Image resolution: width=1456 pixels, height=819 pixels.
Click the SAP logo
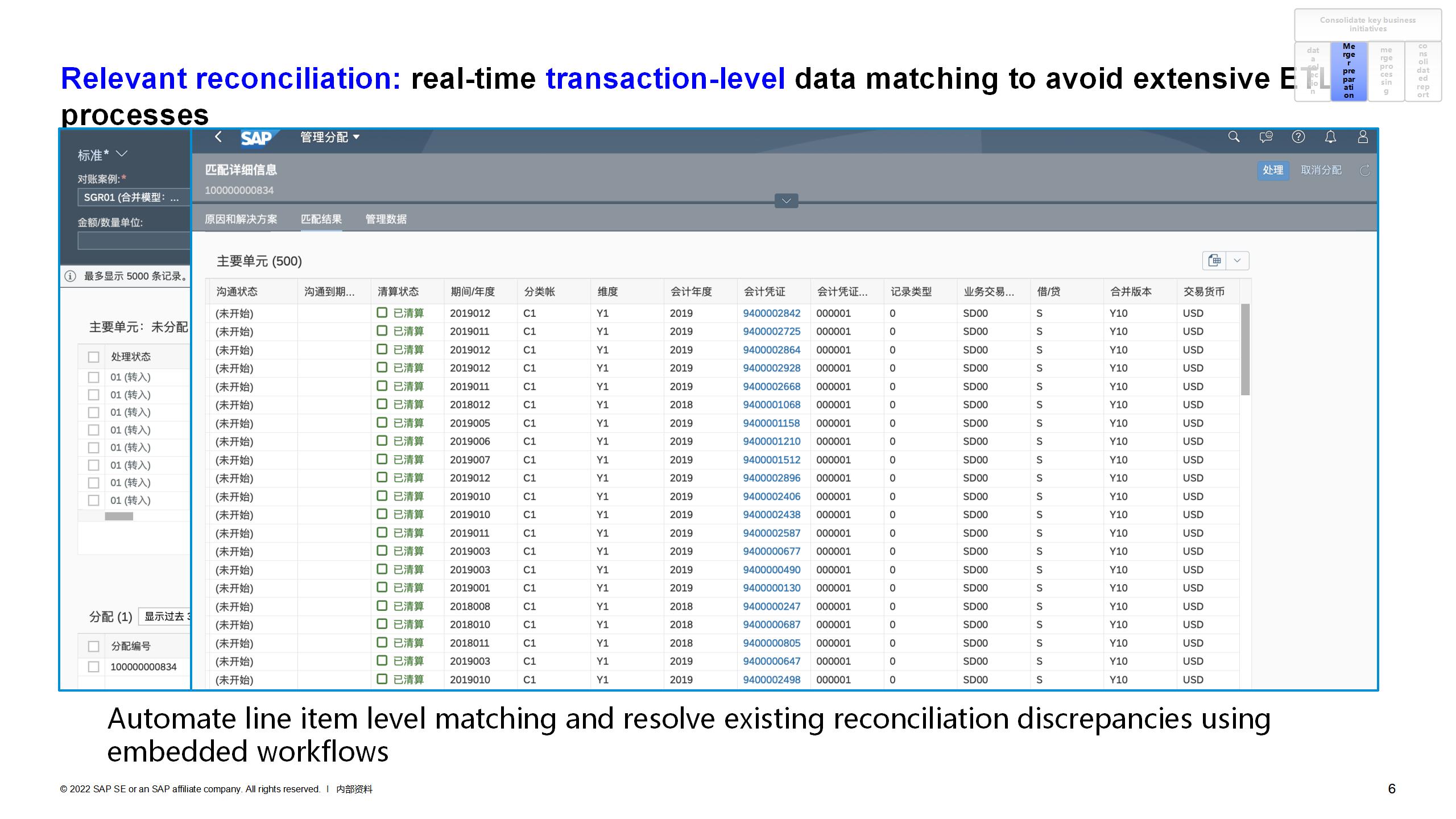[x=257, y=138]
